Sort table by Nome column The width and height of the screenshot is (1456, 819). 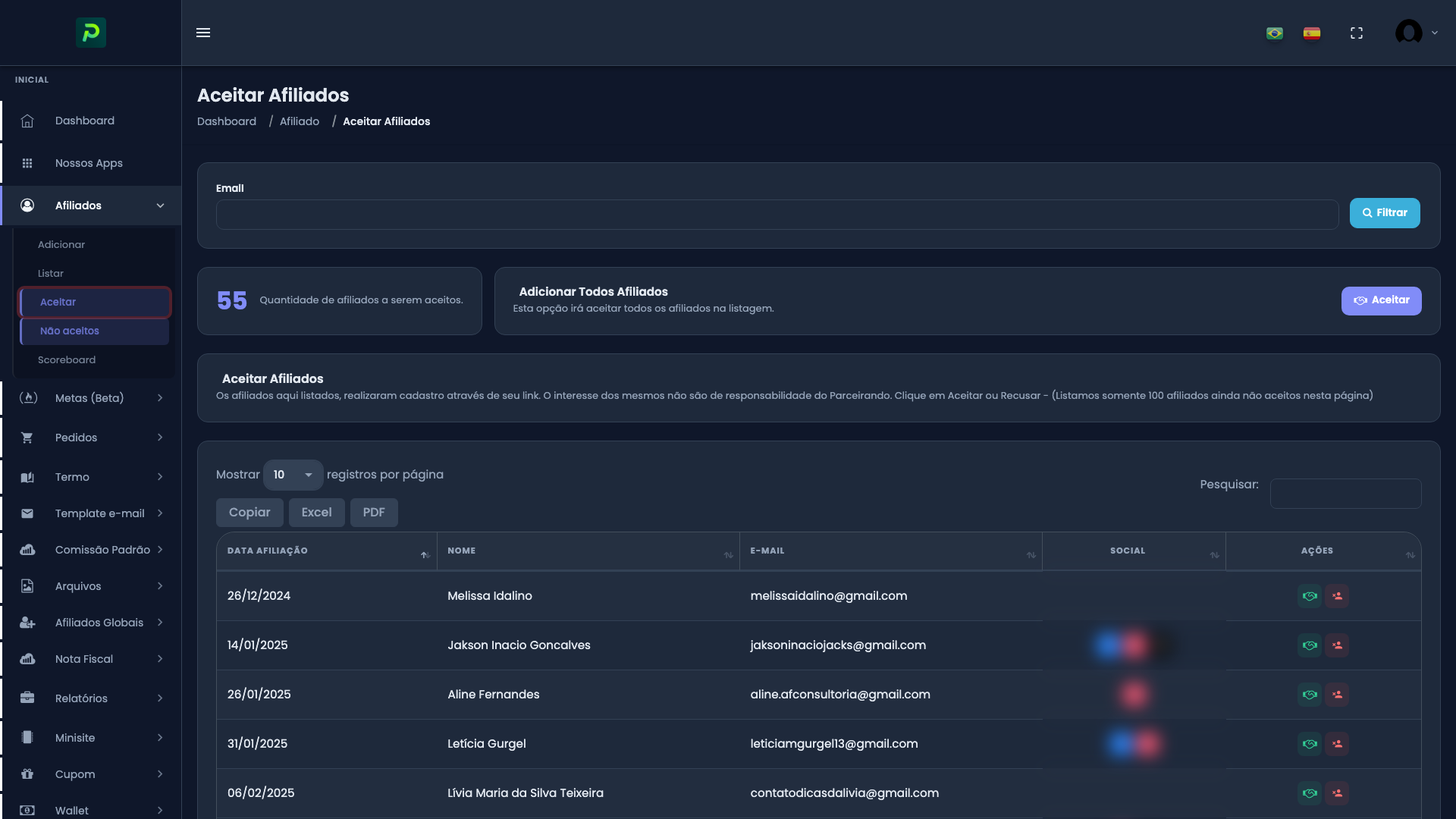tap(588, 551)
